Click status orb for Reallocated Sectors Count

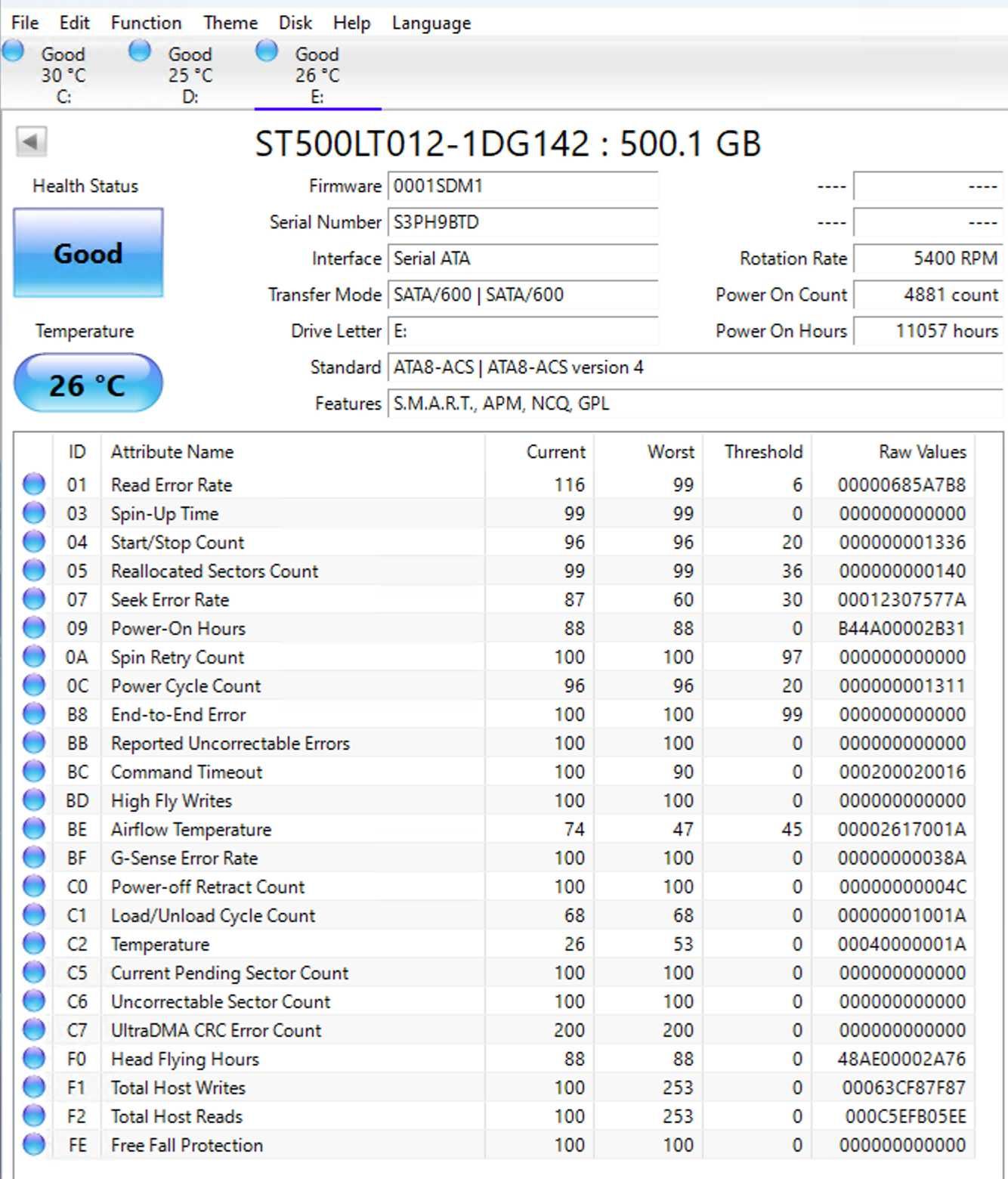[34, 570]
